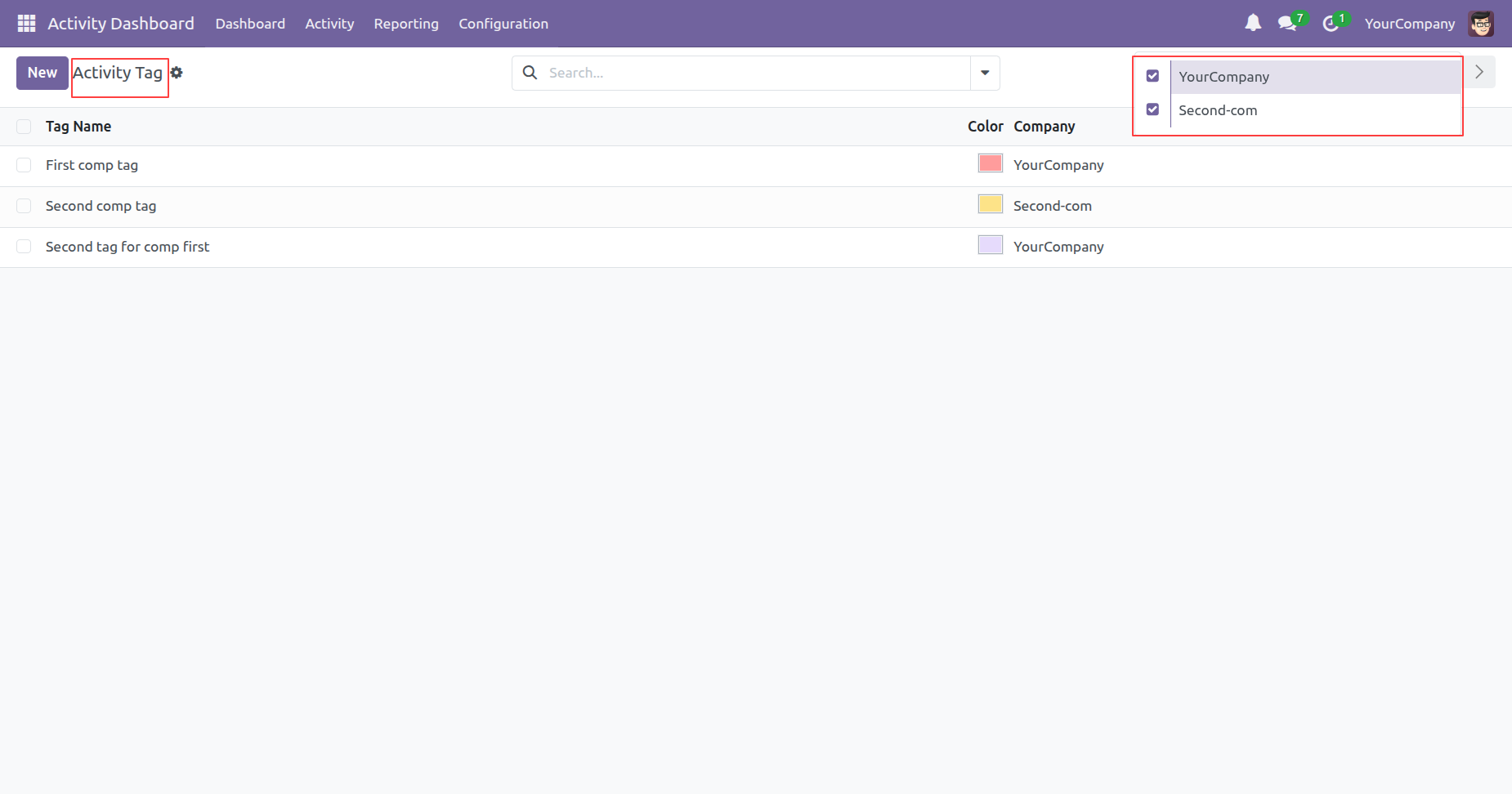Open the Configuration menu
1512x794 pixels.
click(x=503, y=24)
